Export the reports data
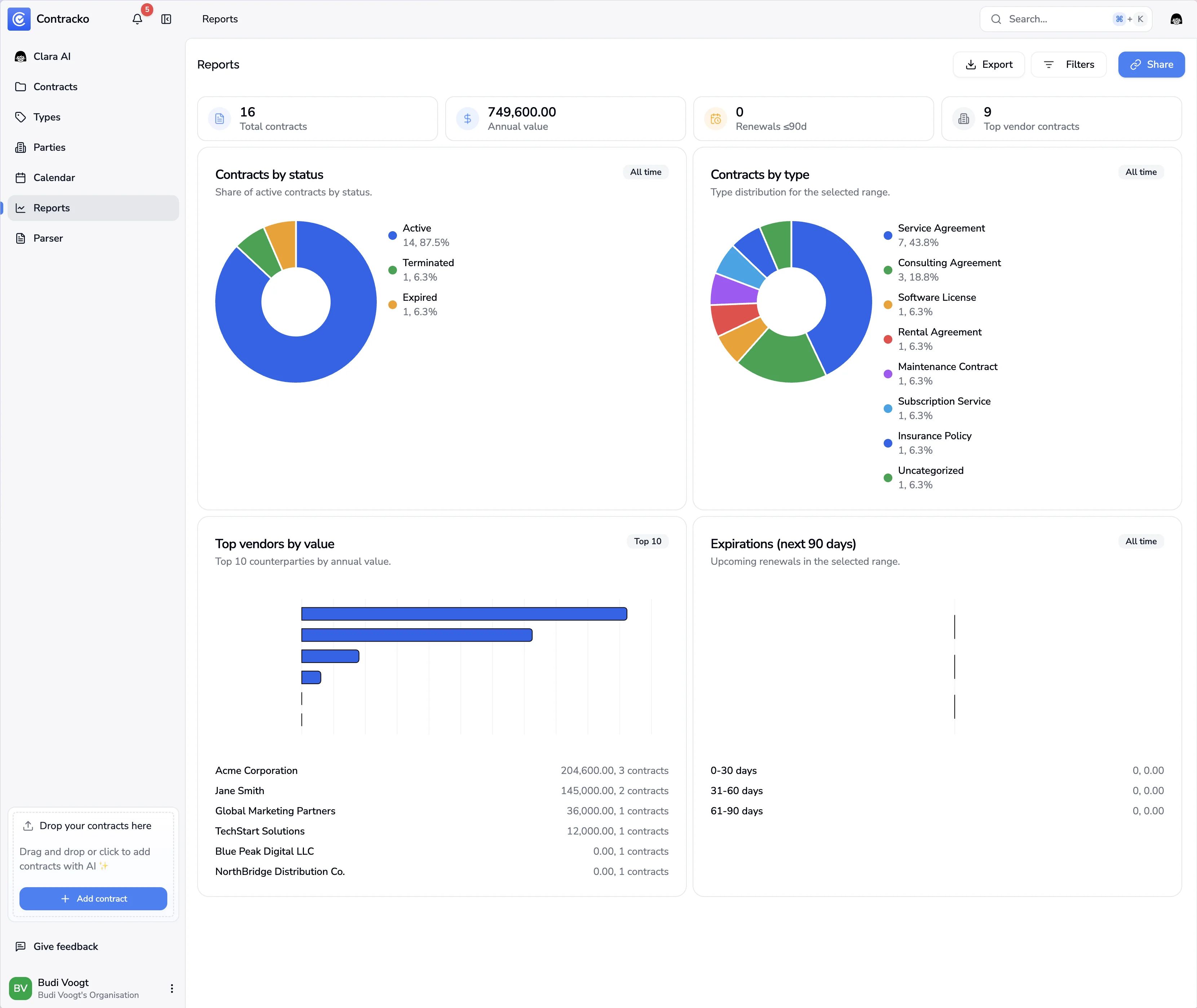 [x=989, y=64]
